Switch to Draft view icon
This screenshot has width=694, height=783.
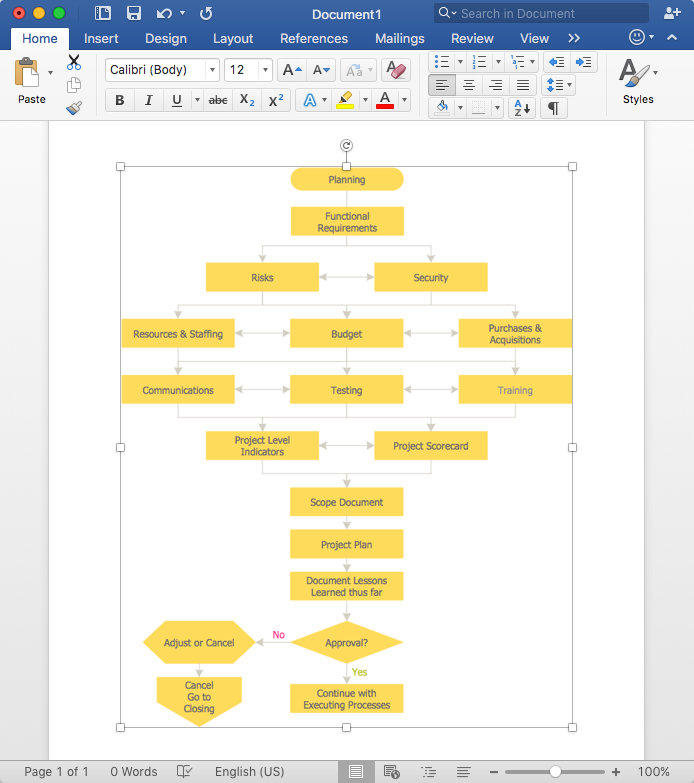[463, 772]
